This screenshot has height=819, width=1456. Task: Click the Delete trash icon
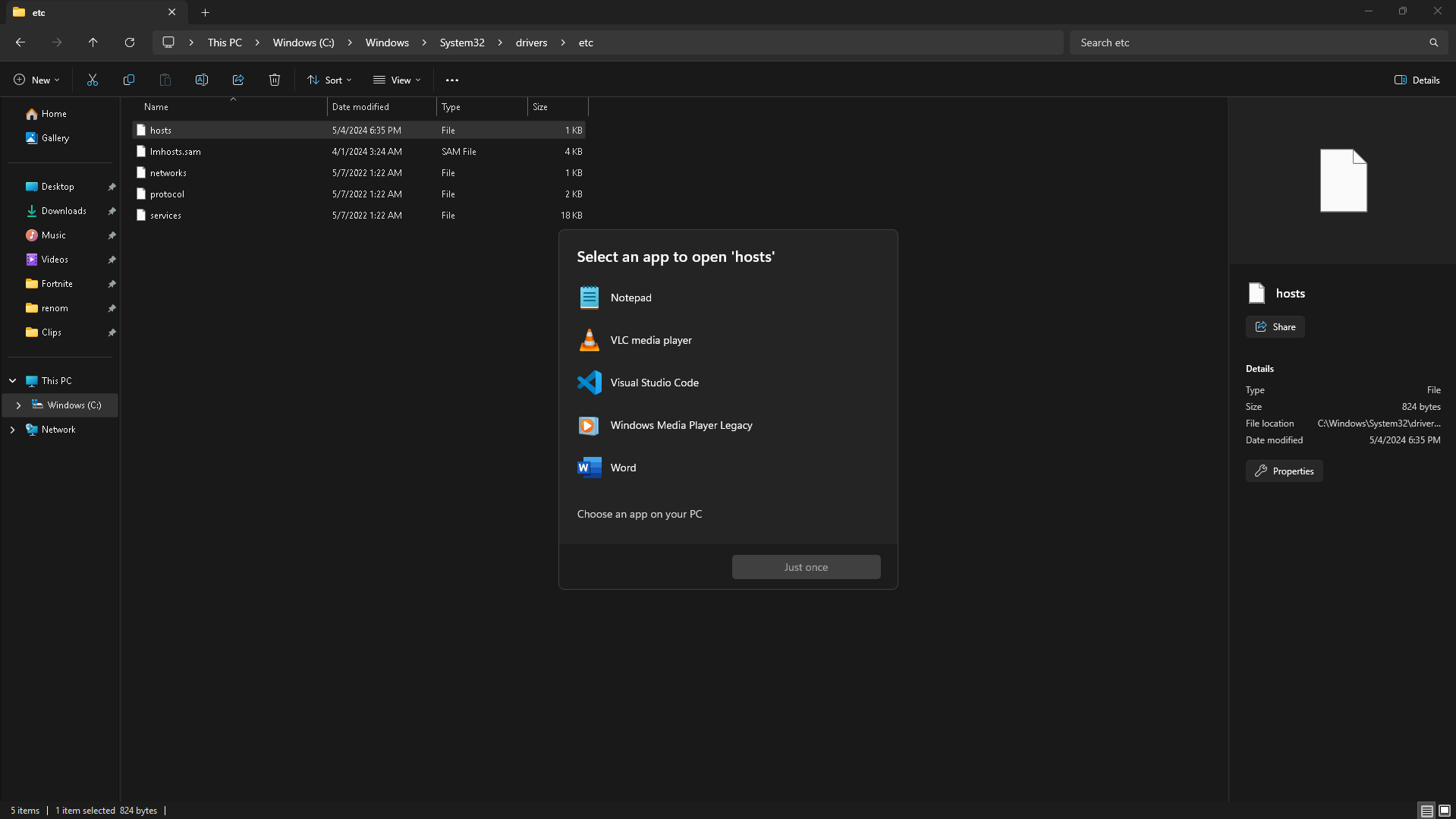coord(275,80)
